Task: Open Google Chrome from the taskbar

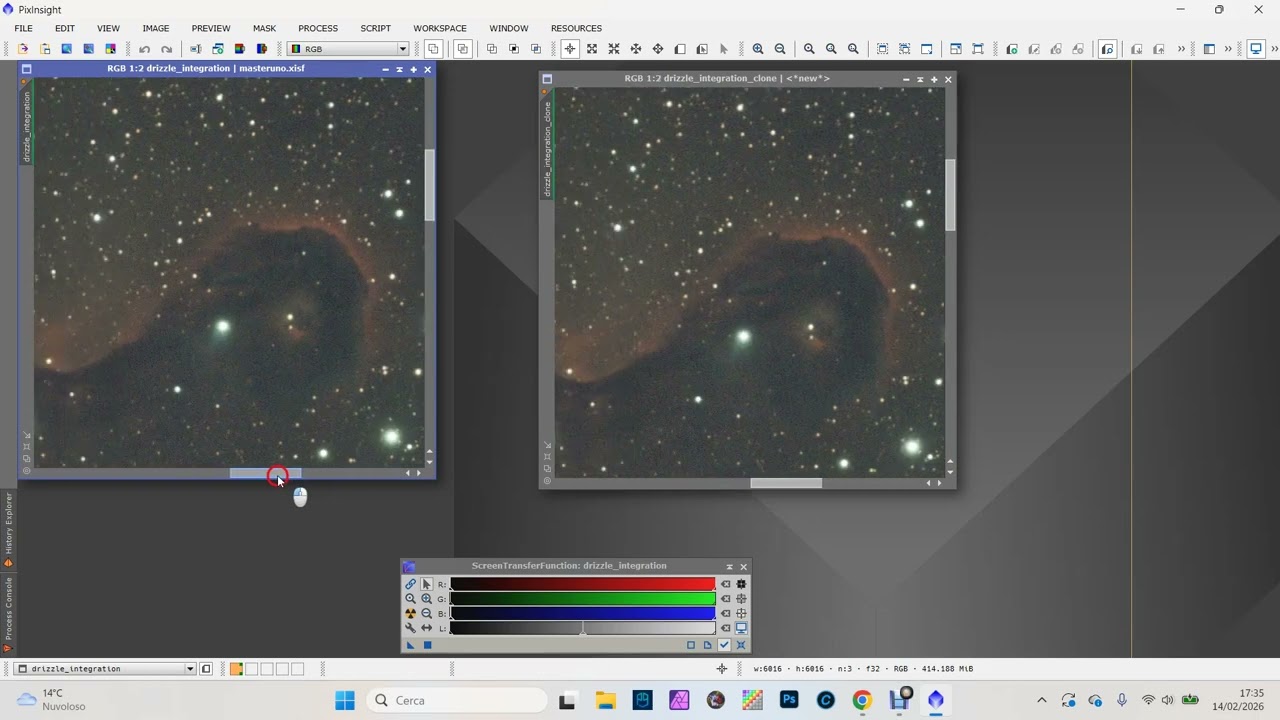Action: pos(862,700)
